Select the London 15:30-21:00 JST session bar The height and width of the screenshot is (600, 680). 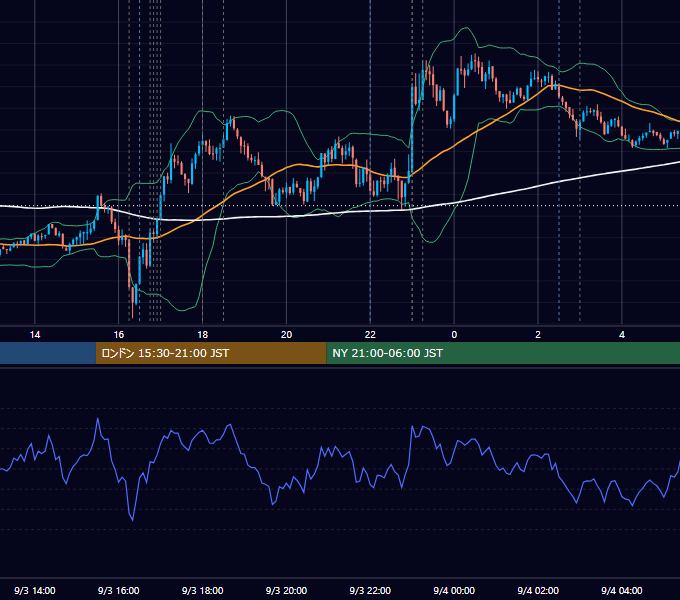click(211, 353)
